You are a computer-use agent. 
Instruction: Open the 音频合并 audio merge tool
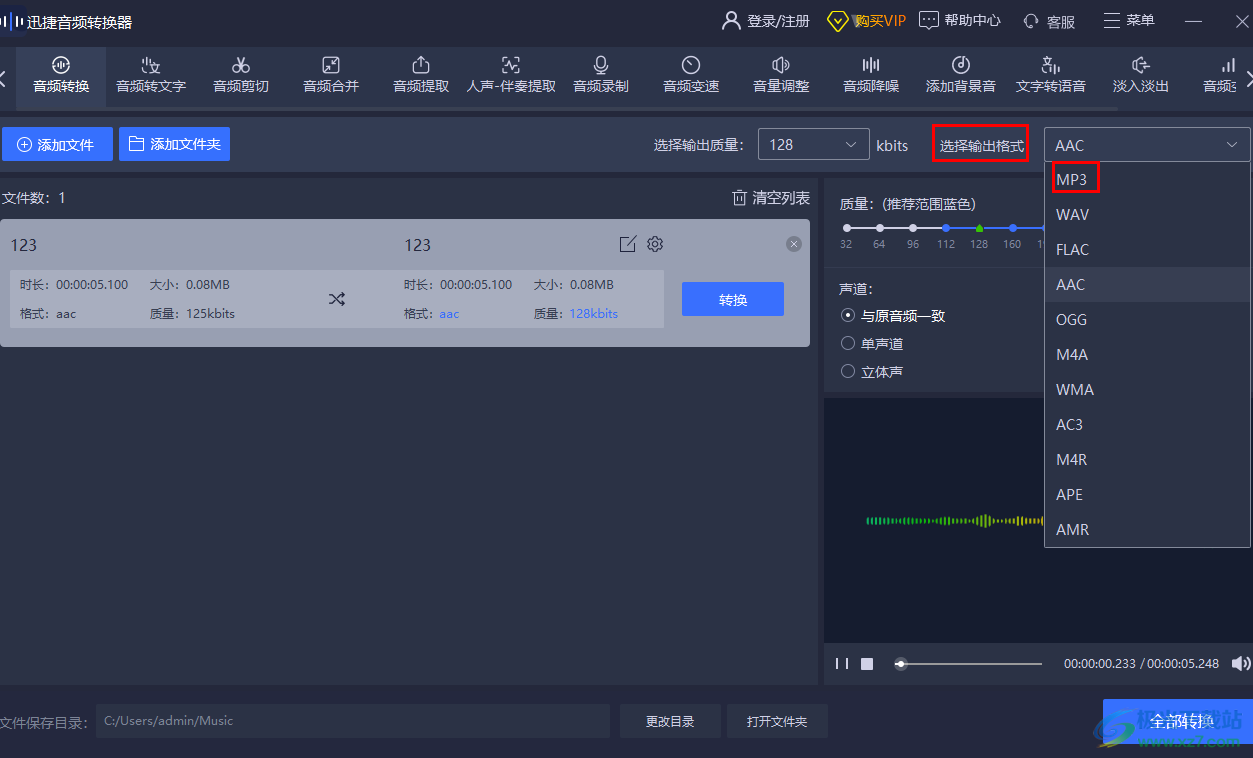331,75
